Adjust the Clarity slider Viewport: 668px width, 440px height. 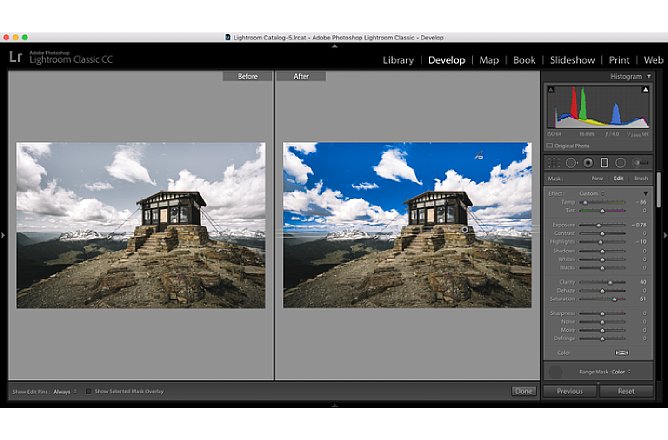point(602,282)
